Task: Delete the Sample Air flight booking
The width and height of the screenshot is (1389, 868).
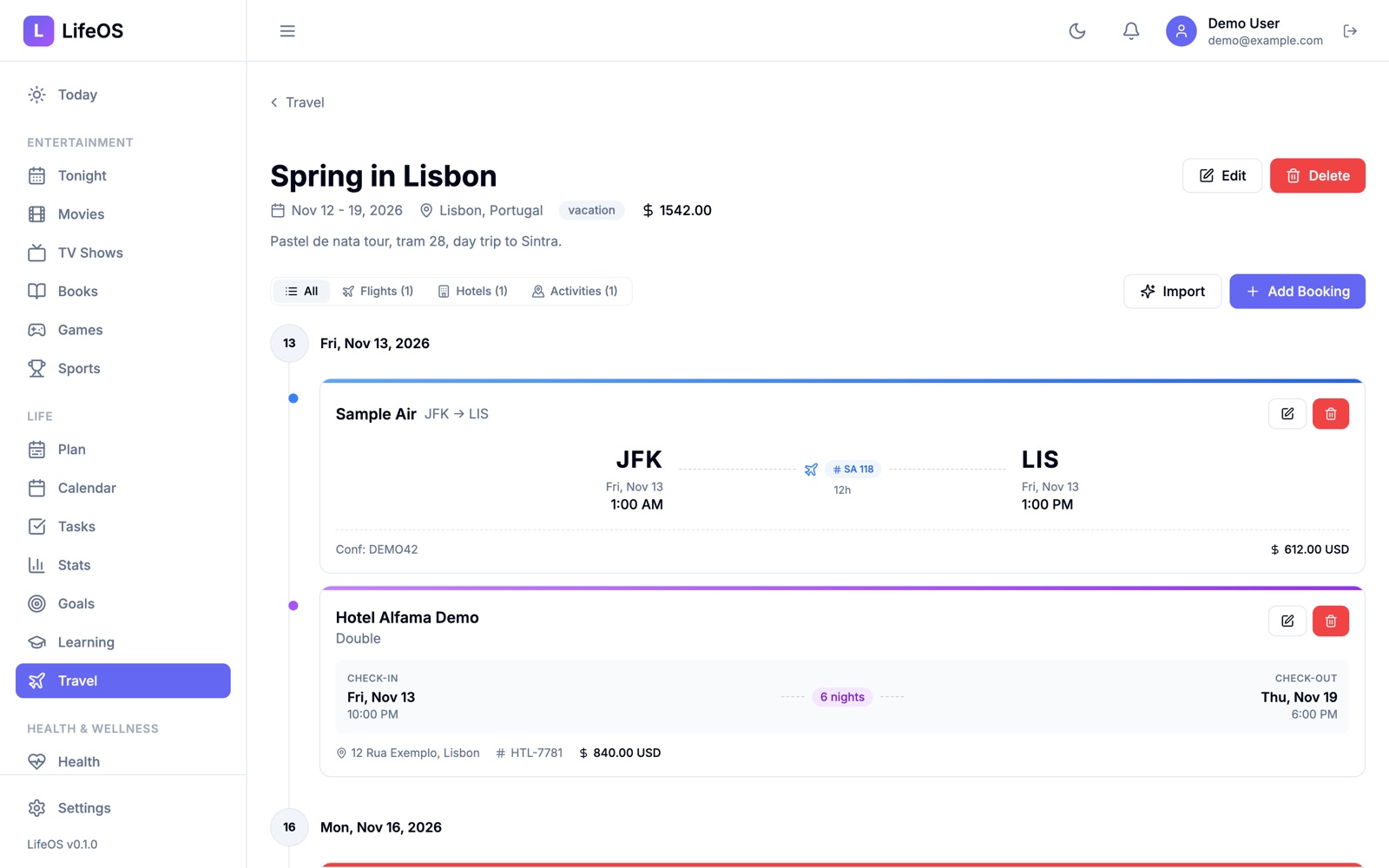Action: pos(1331,414)
